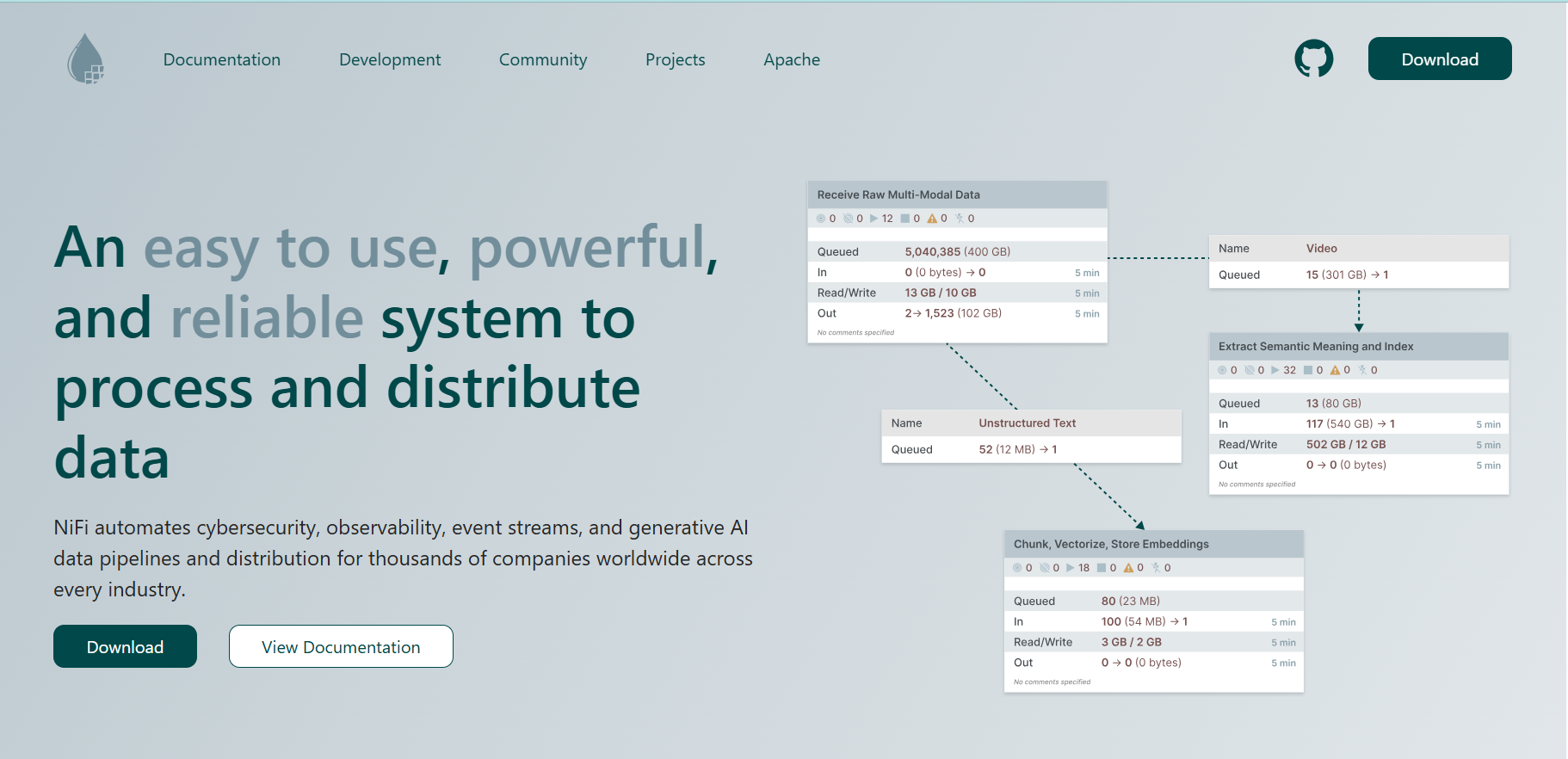The height and width of the screenshot is (759, 1568).
Task: Click the Unstructured Text connection box
Action: click(x=1031, y=436)
